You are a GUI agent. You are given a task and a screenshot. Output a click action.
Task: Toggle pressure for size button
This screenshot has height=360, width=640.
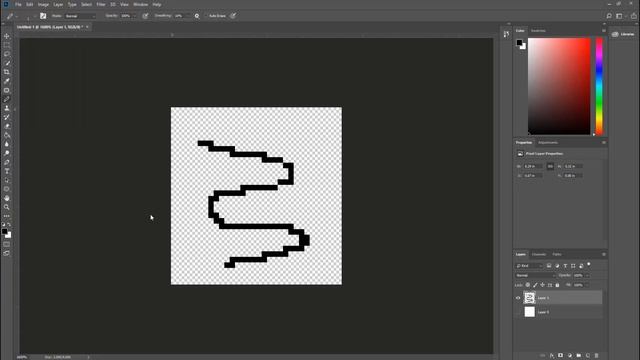pos(232,16)
